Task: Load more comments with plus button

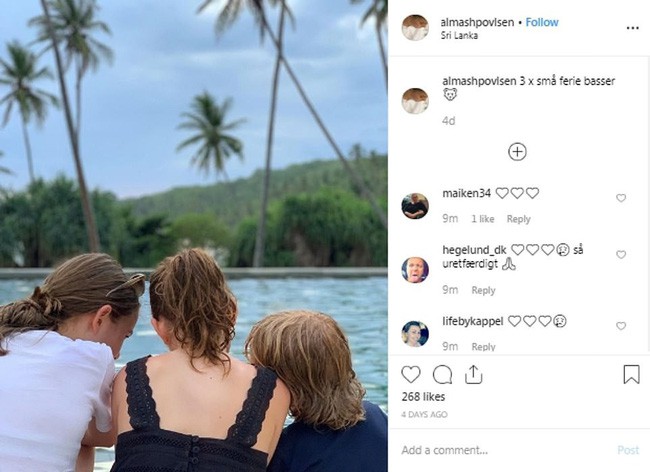Action: 517,152
